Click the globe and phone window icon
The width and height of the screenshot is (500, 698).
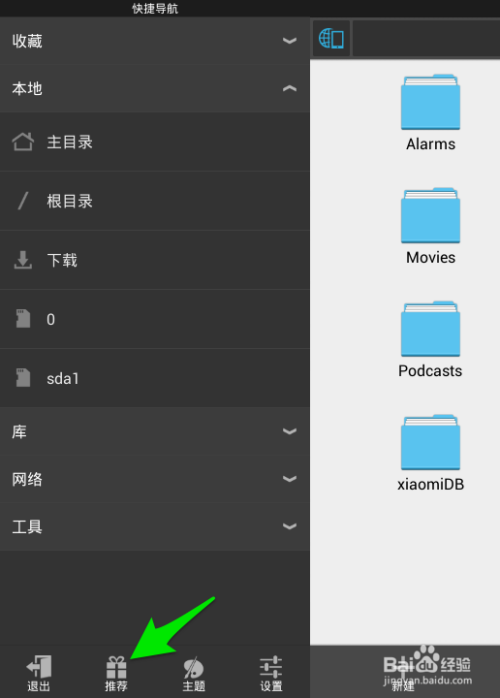(x=331, y=38)
